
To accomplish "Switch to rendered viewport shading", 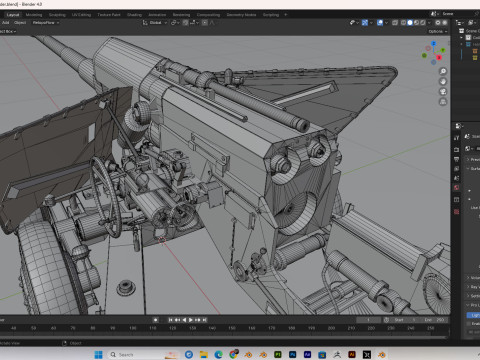I will (x=423, y=23).
